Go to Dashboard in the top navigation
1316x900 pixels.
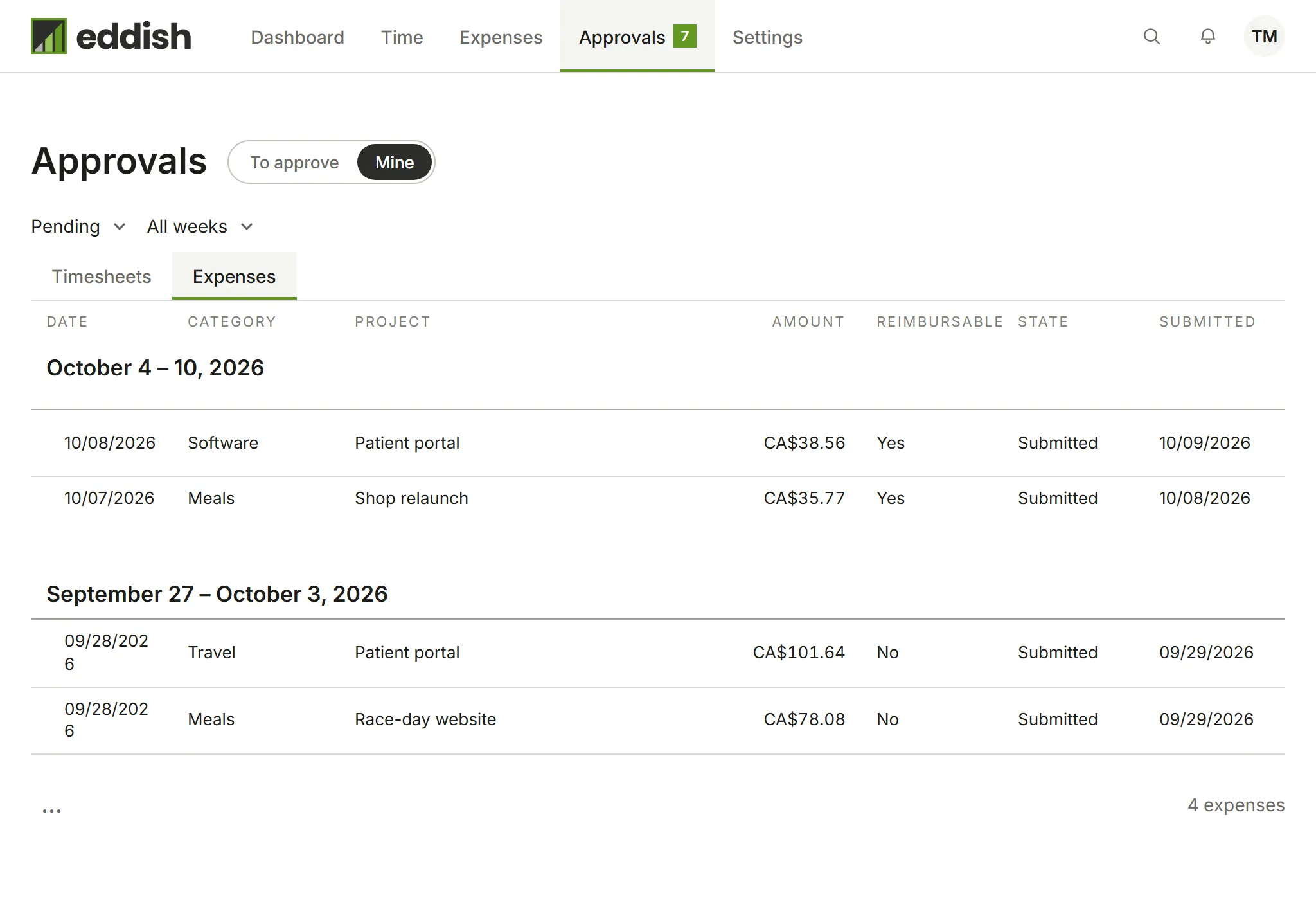(298, 37)
